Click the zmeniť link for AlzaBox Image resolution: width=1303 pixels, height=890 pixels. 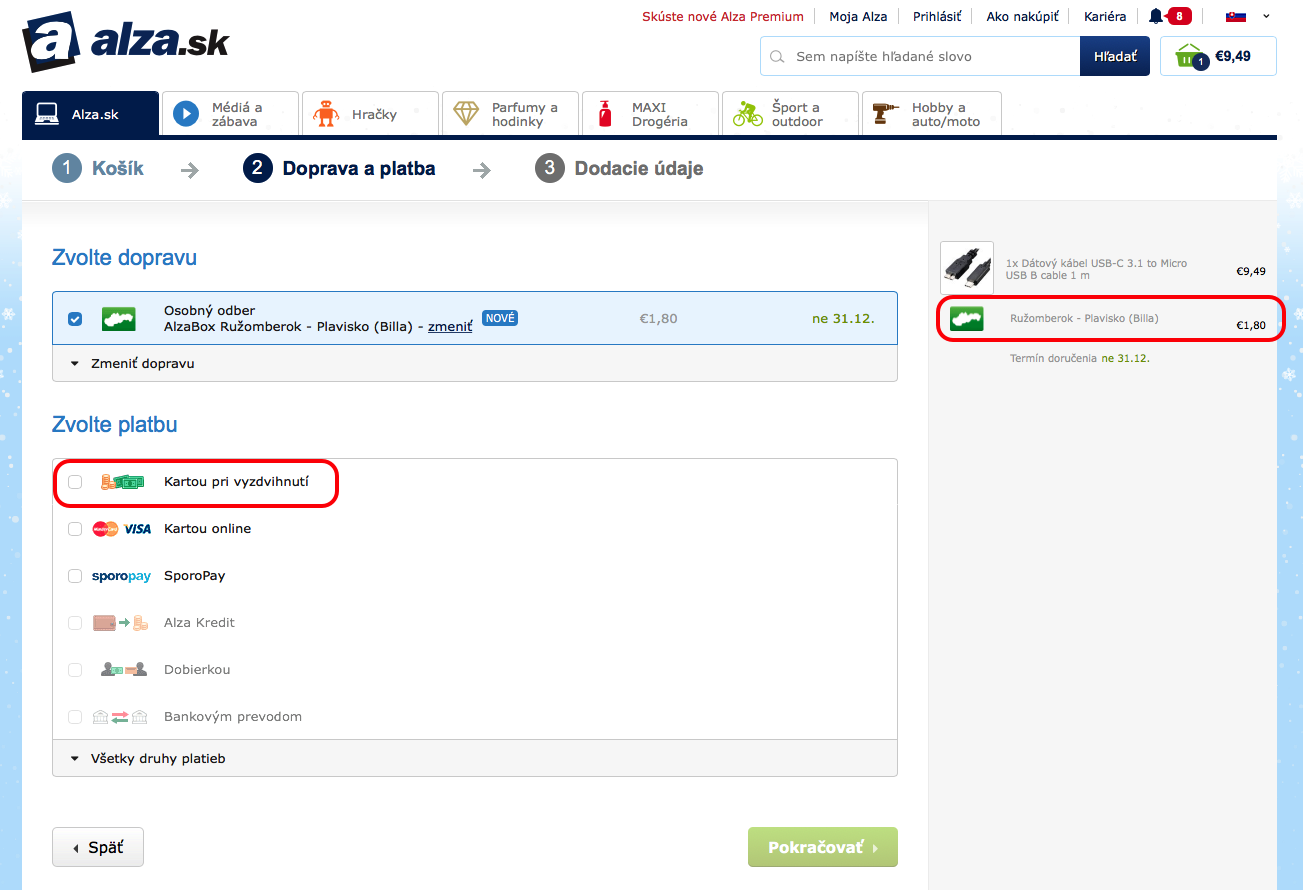pyautogui.click(x=449, y=327)
